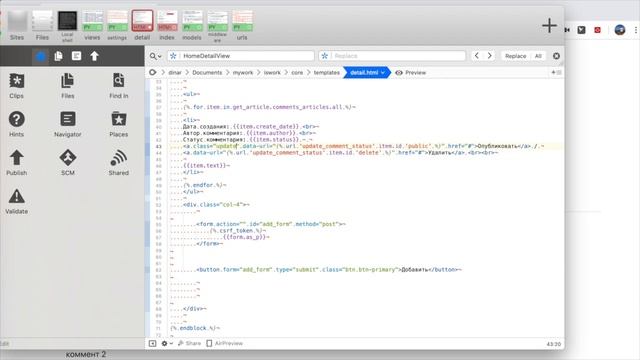Toggle AirPreview in the status bar

click(x=224, y=344)
